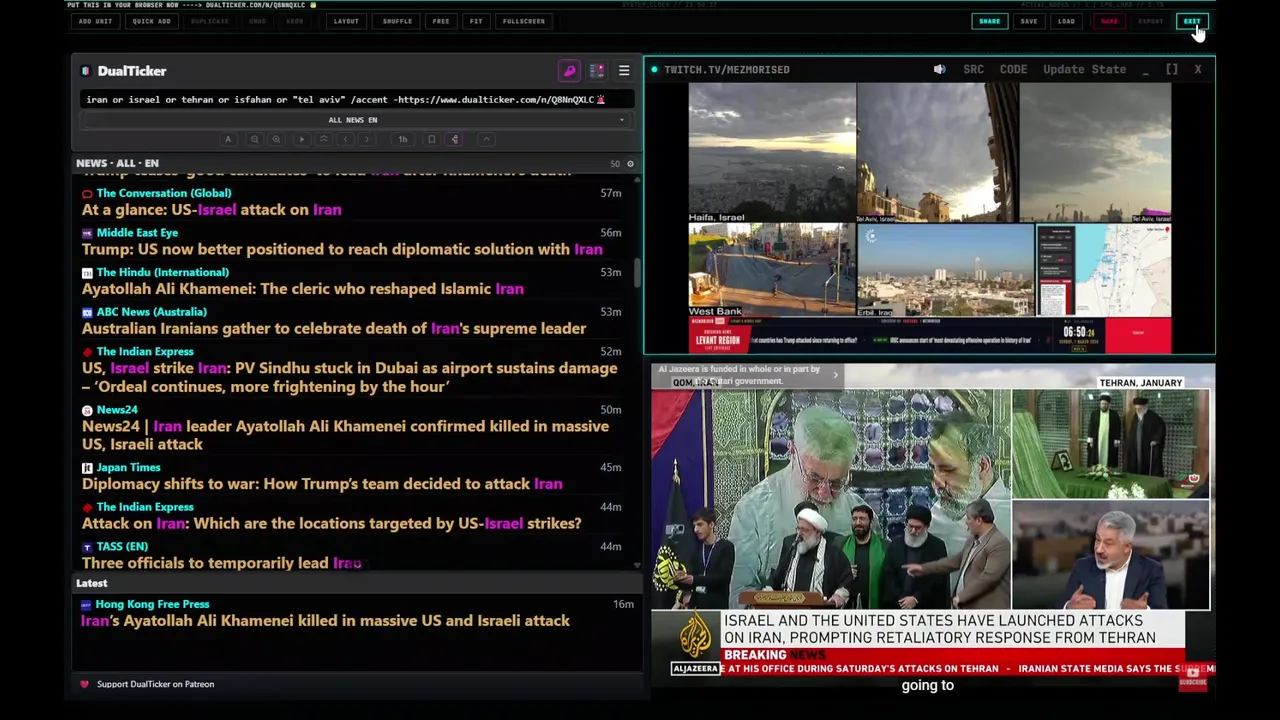Go to next page with right chevron
Screen dimensions: 1280x720
366,139
